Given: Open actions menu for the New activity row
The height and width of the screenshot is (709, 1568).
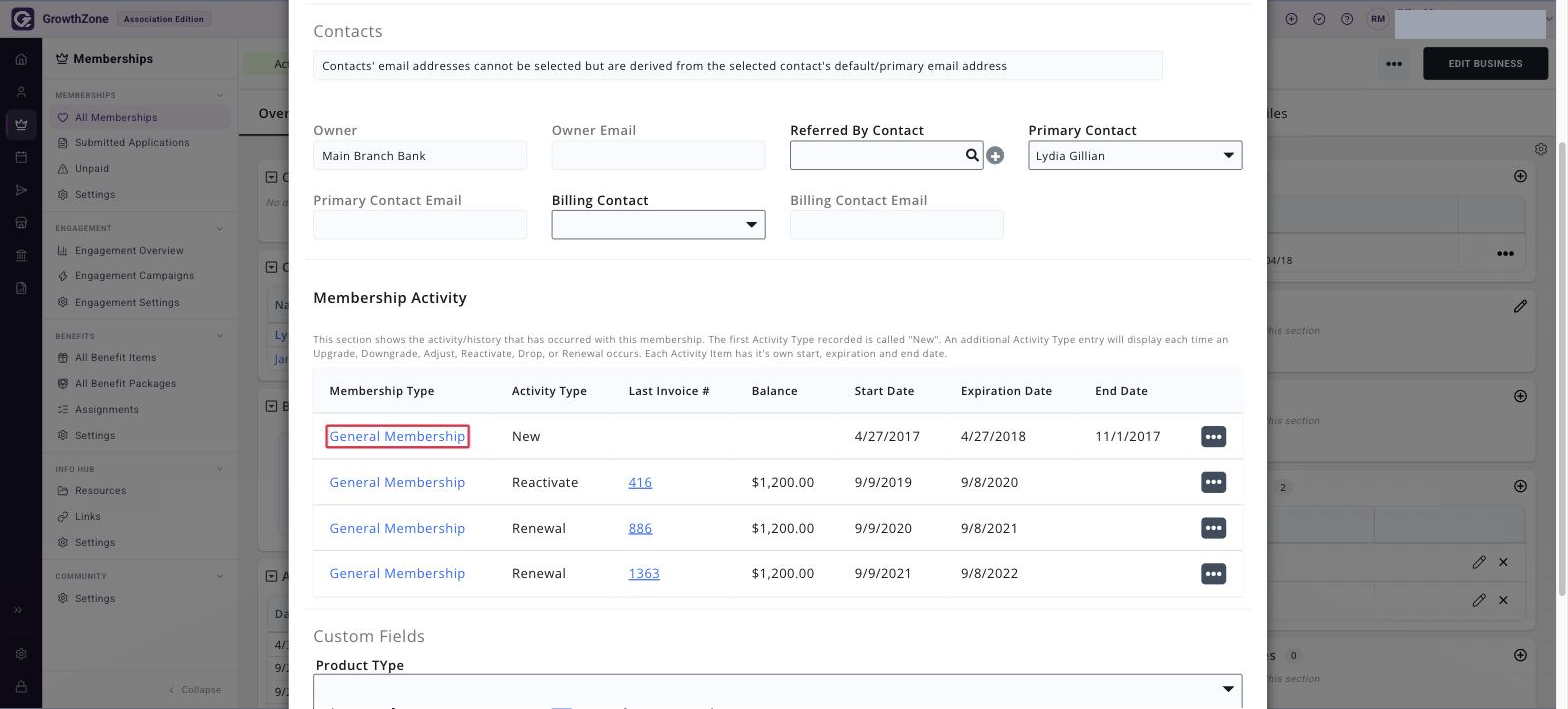Looking at the screenshot, I should pyautogui.click(x=1213, y=437).
